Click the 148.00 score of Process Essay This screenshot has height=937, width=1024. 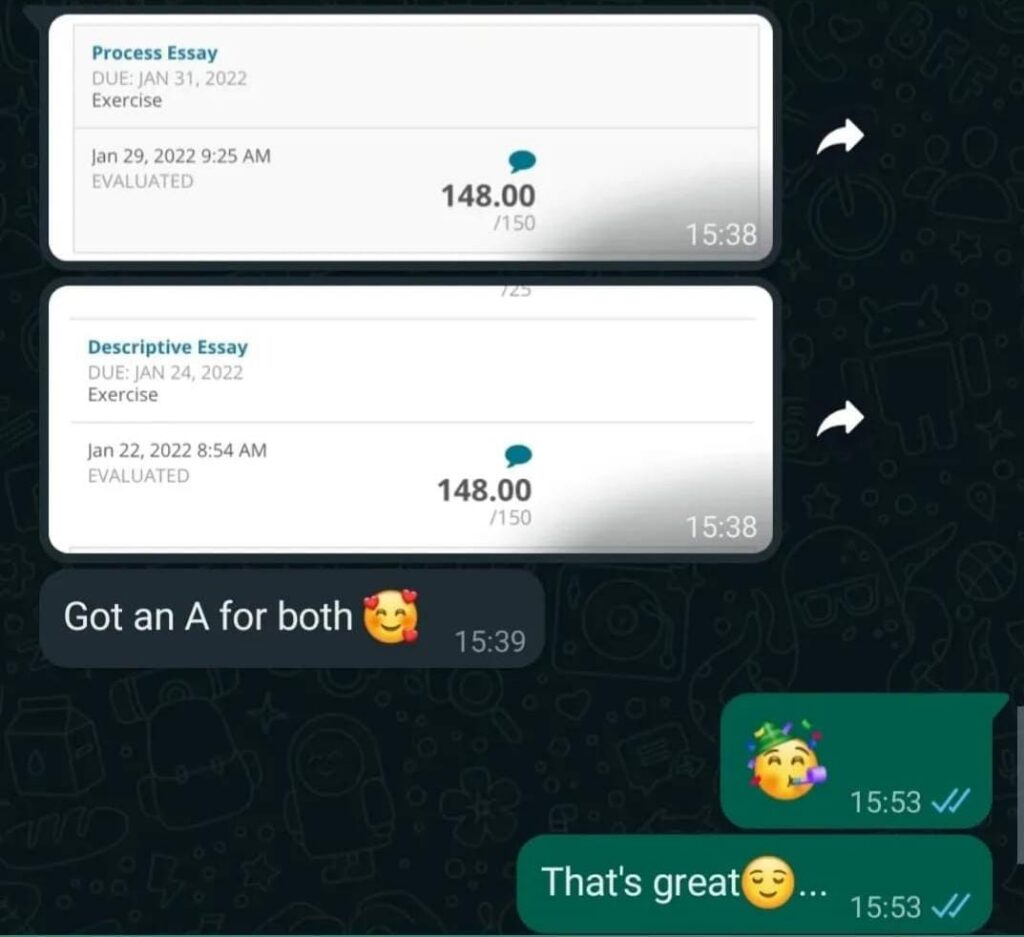488,196
